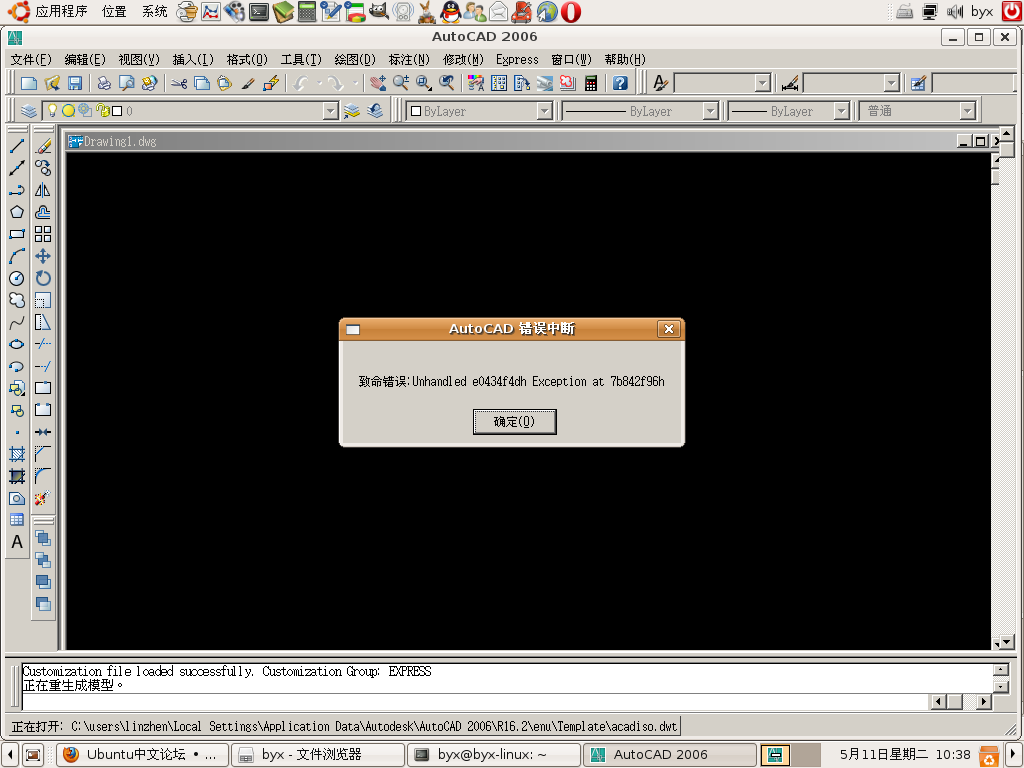Open the Express menu

pos(517,59)
